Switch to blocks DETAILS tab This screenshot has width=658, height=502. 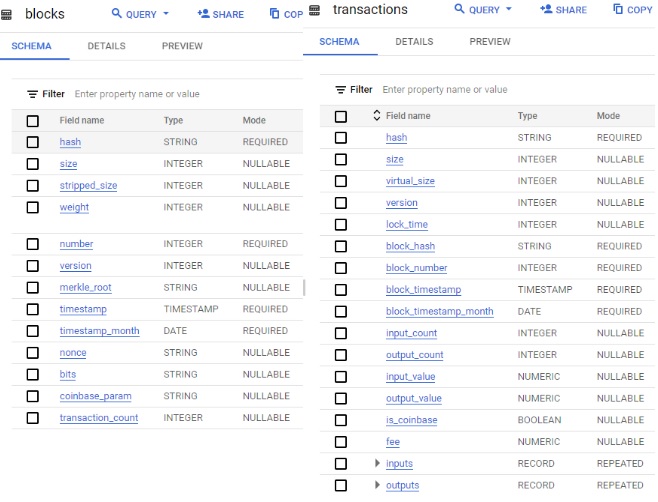tap(107, 46)
